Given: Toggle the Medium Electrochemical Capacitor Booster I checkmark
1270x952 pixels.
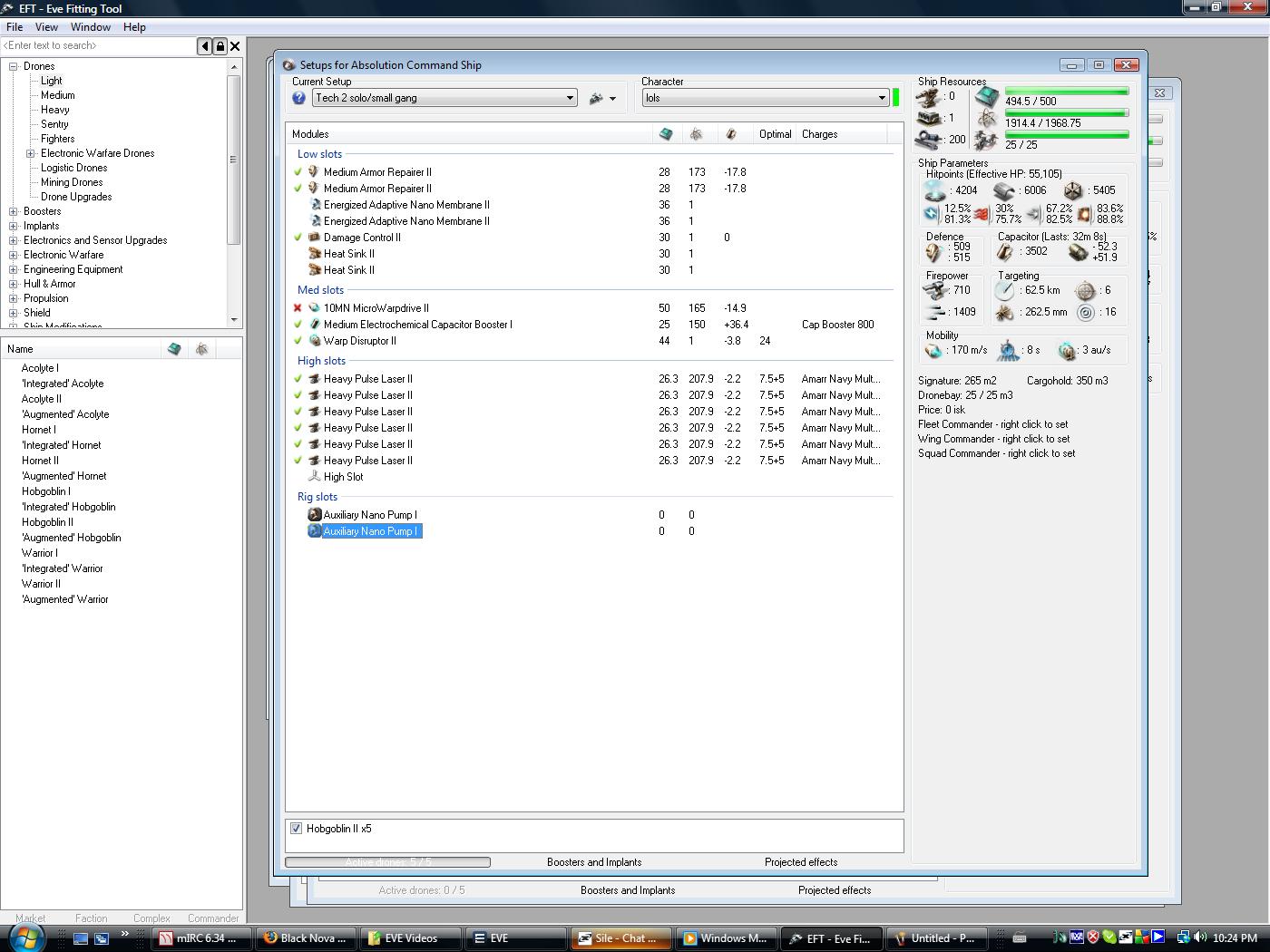Looking at the screenshot, I should 298,325.
